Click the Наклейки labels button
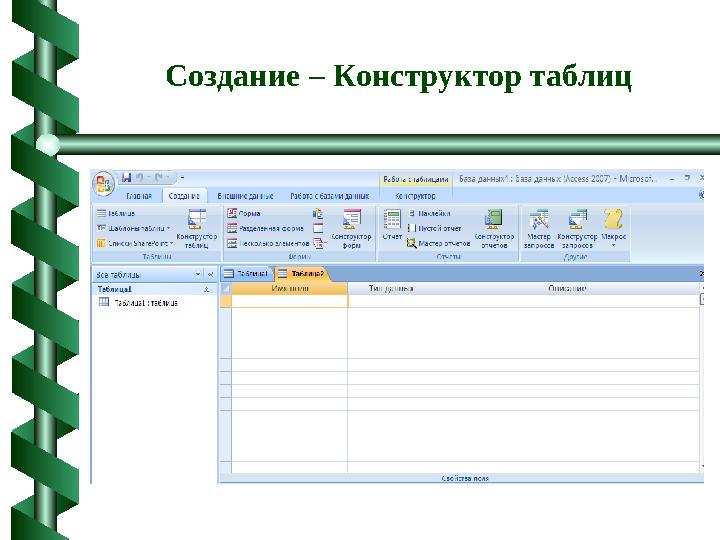This screenshot has width=720, height=540. pyautogui.click(x=429, y=214)
